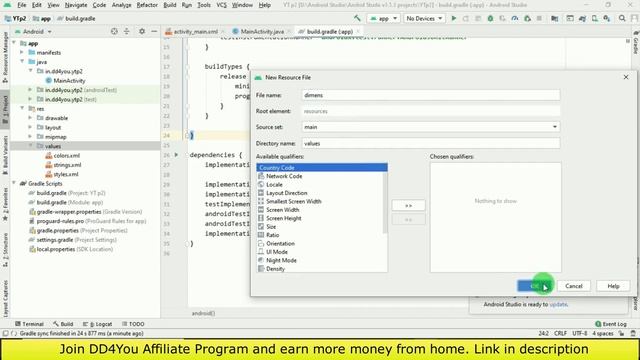
Task: Select gradle.properties in the project tree
Action: point(78,230)
